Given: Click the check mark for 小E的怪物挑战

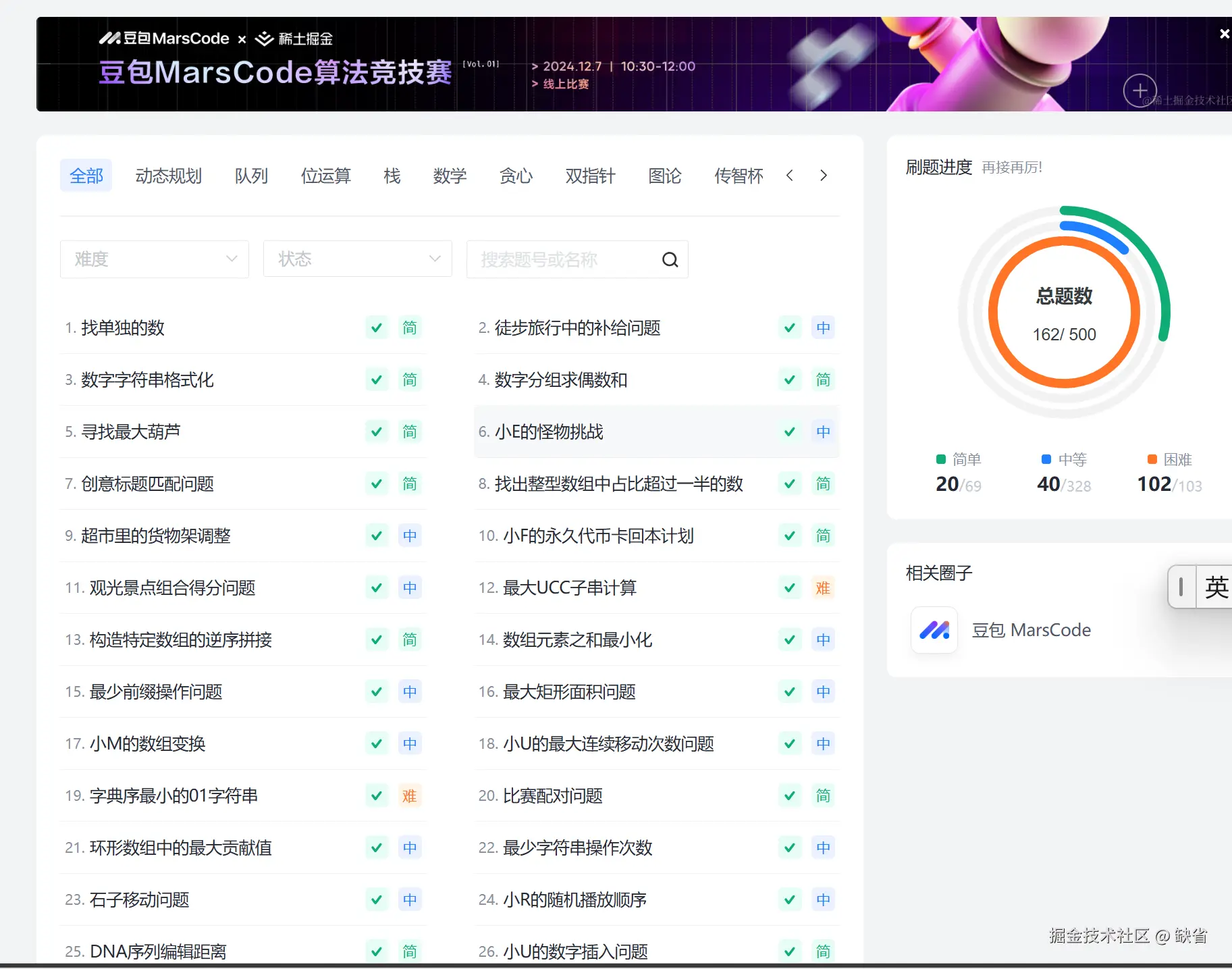Looking at the screenshot, I should 790,432.
